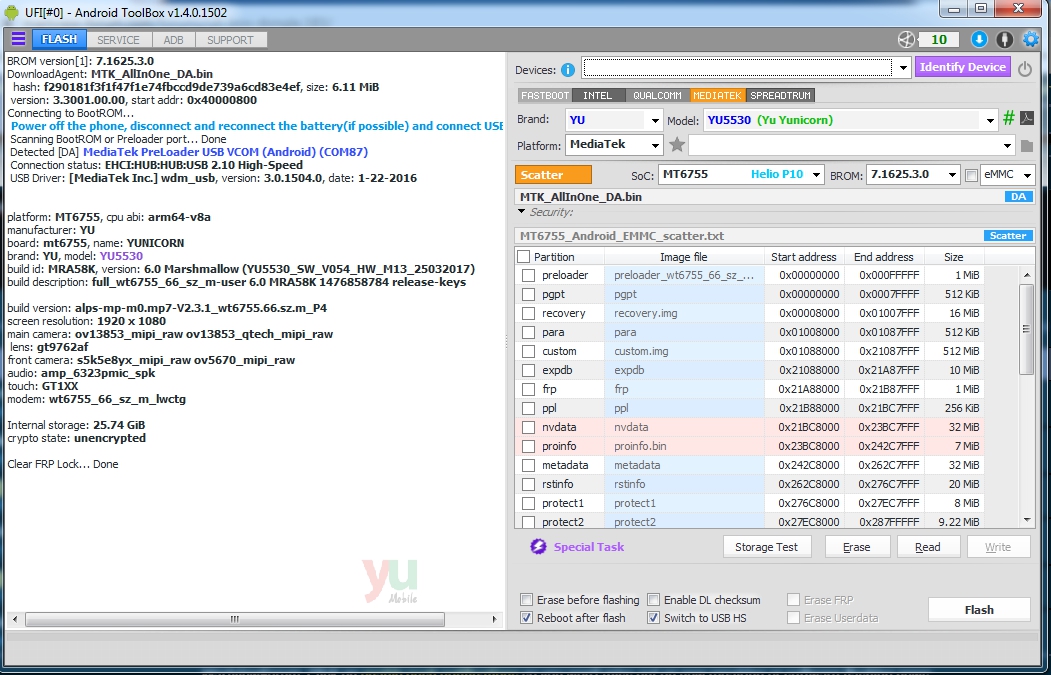1051x675 pixels.
Task: Open the Devices dropdown
Action: point(903,68)
